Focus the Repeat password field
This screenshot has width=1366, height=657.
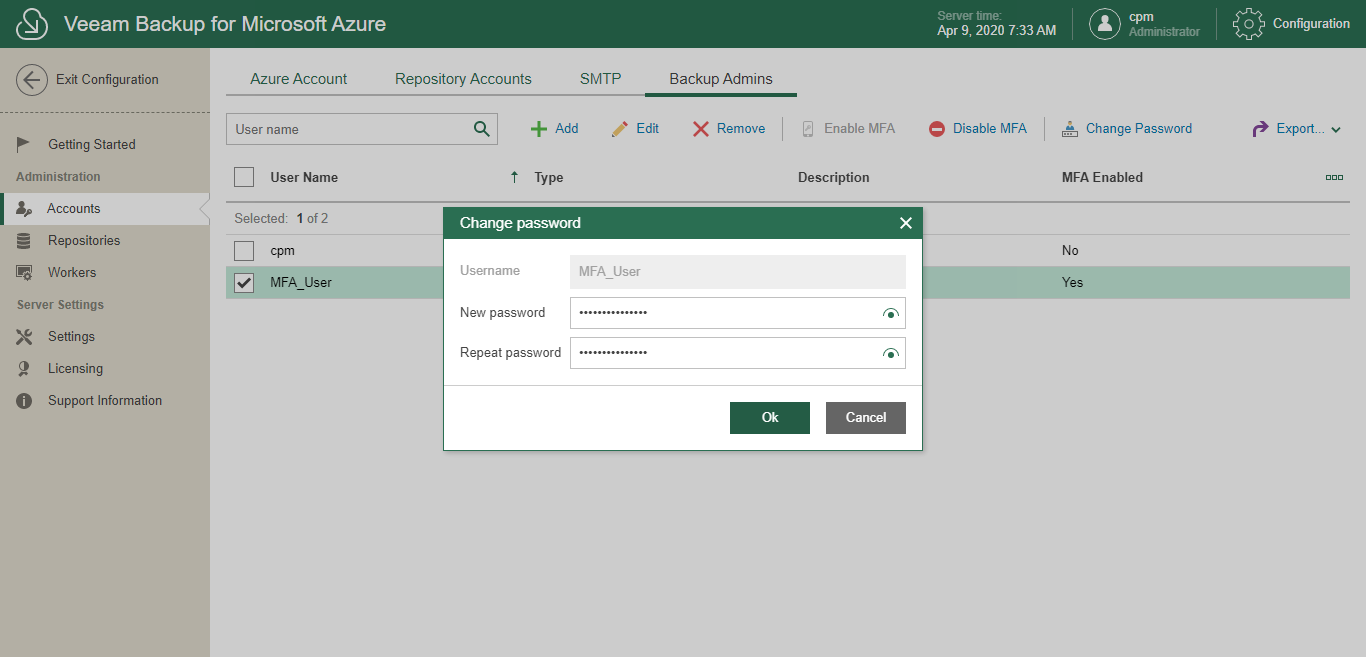(738, 353)
